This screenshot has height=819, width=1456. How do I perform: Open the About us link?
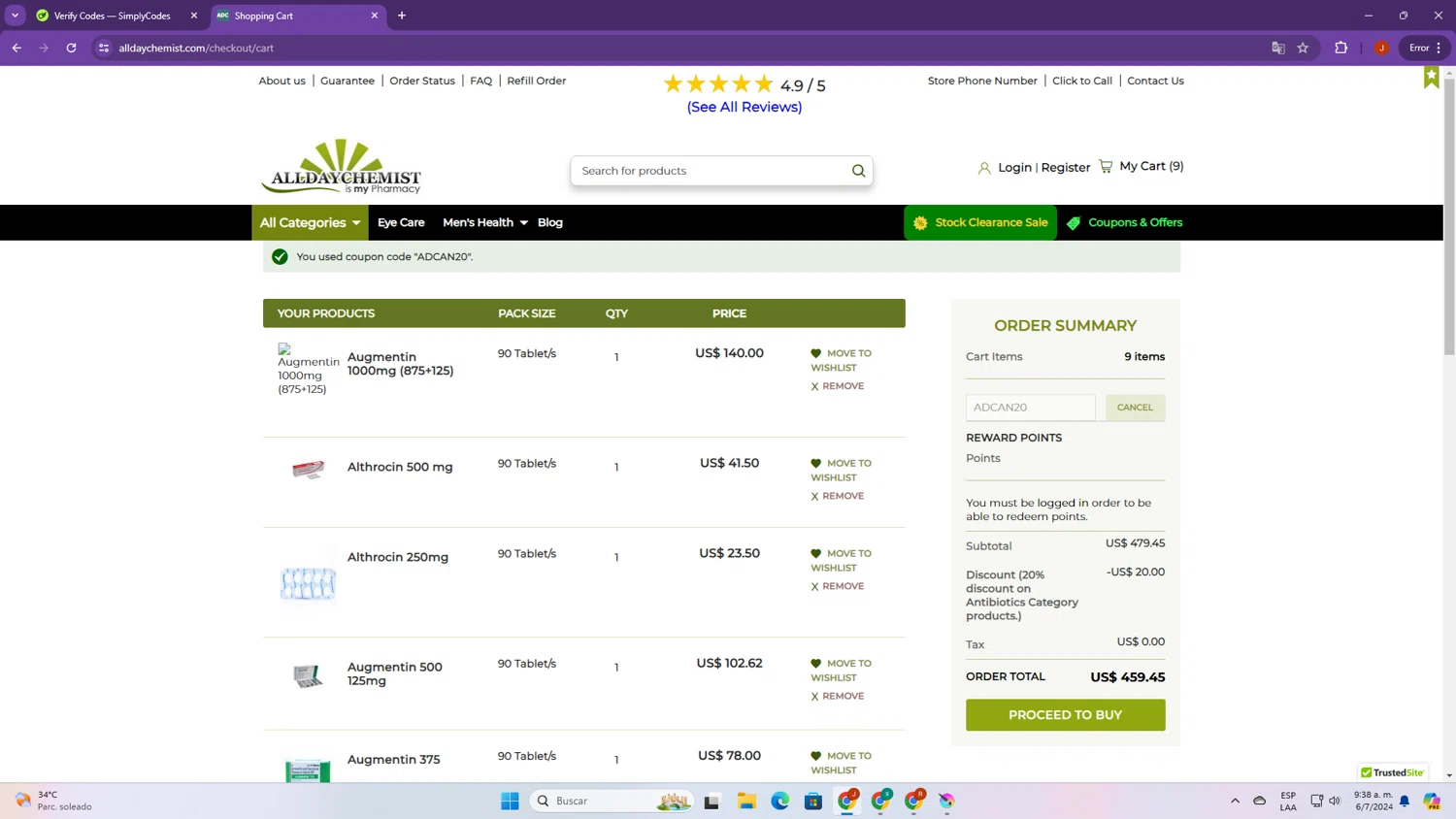point(281,81)
